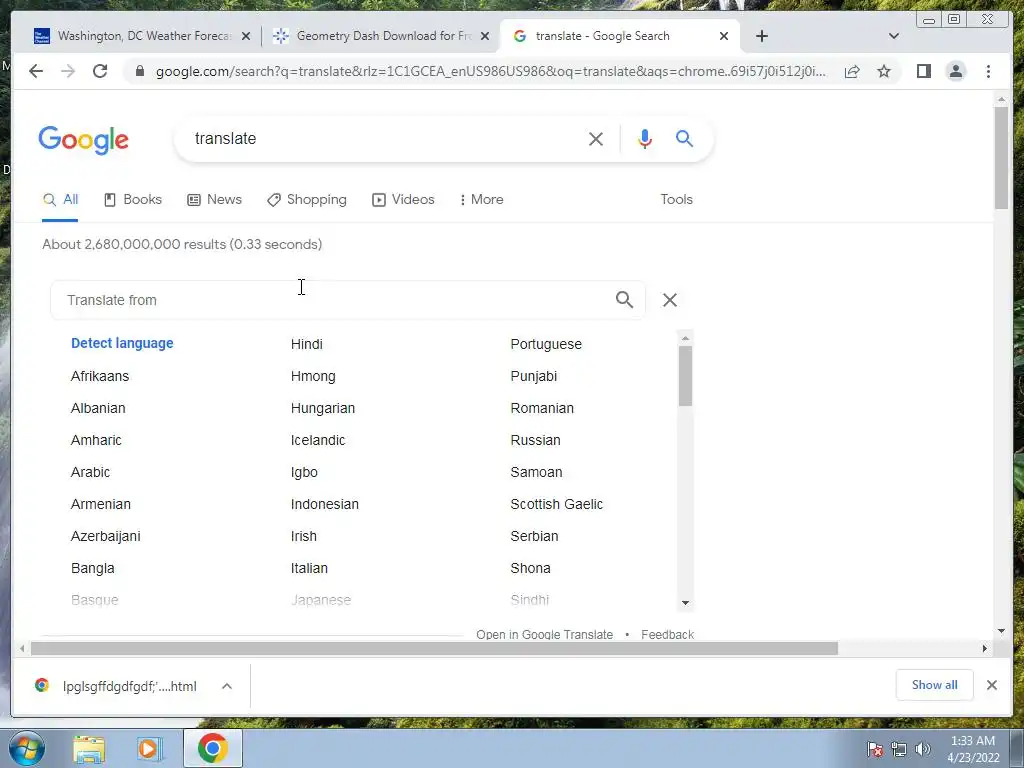This screenshot has height=768, width=1024.
Task: Open the browser side panel
Action: (923, 71)
